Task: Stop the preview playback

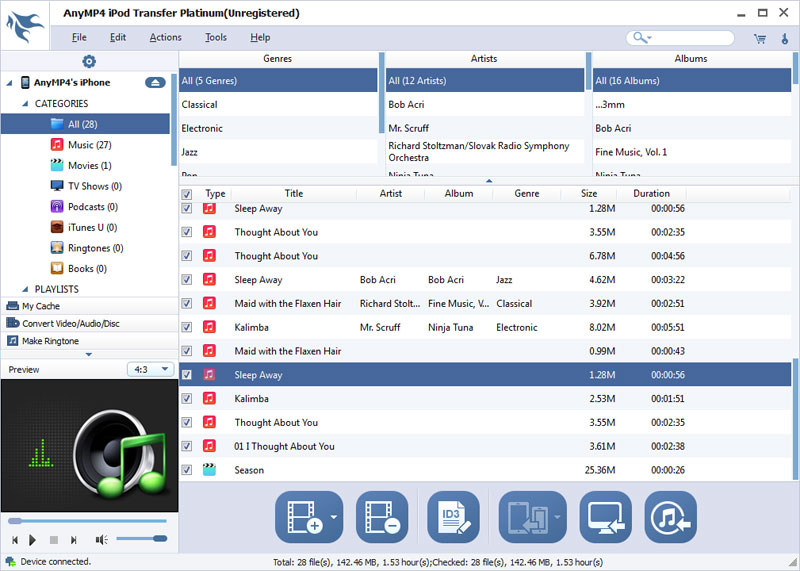Action: [54, 539]
